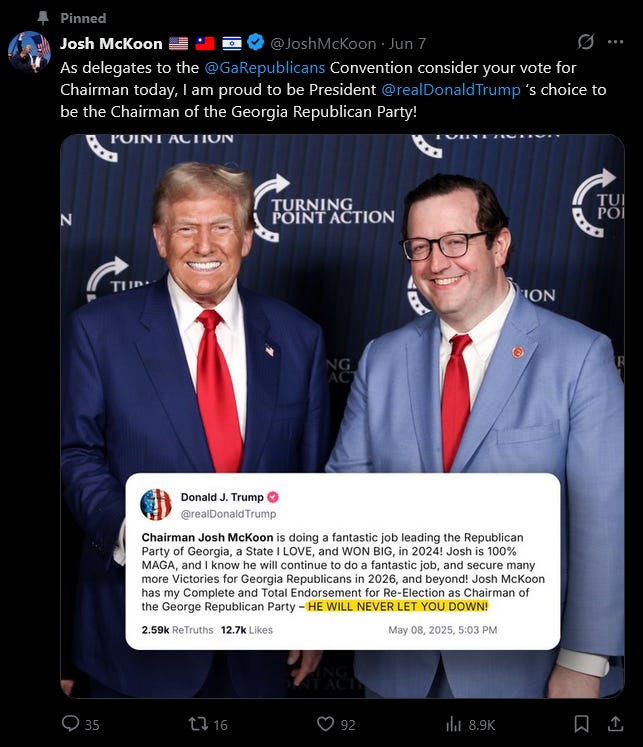
Task: Click the Pinned label above the post
Action: coord(83,18)
